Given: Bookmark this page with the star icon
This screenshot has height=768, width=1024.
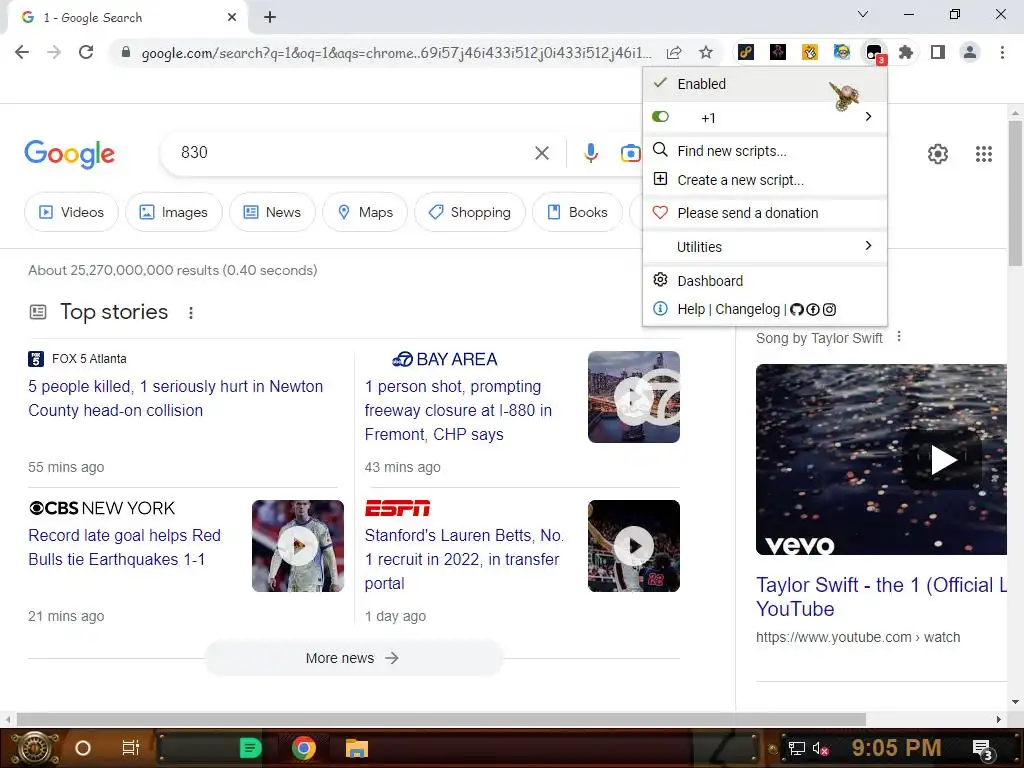Looking at the screenshot, I should click(706, 52).
